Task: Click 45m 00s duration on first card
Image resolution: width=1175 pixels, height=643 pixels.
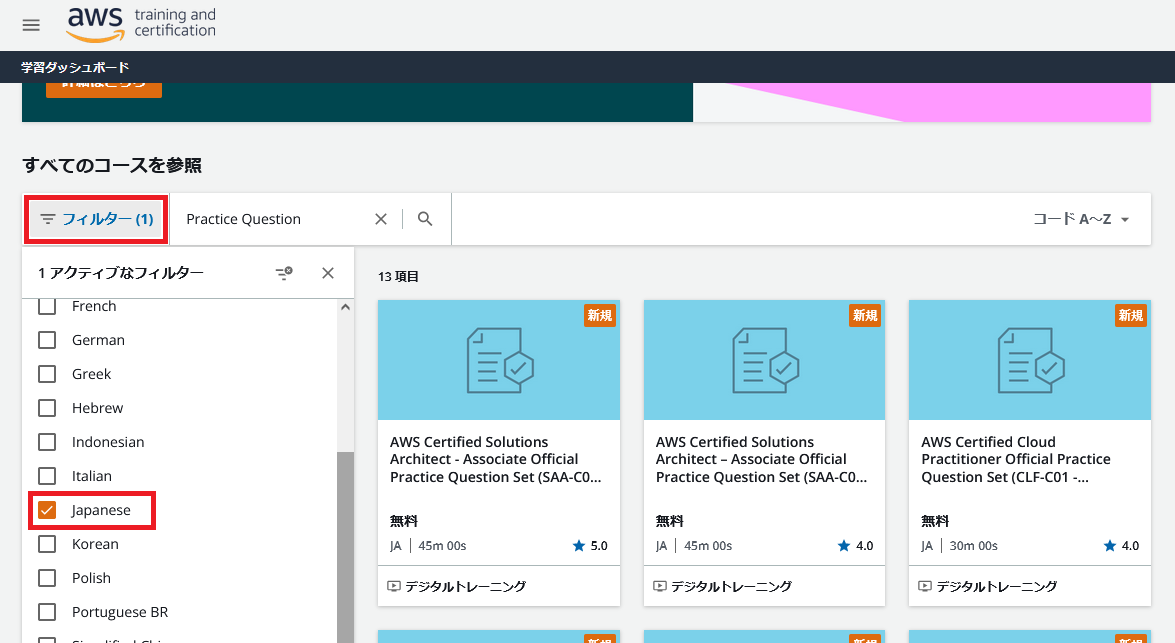Action: [442, 546]
